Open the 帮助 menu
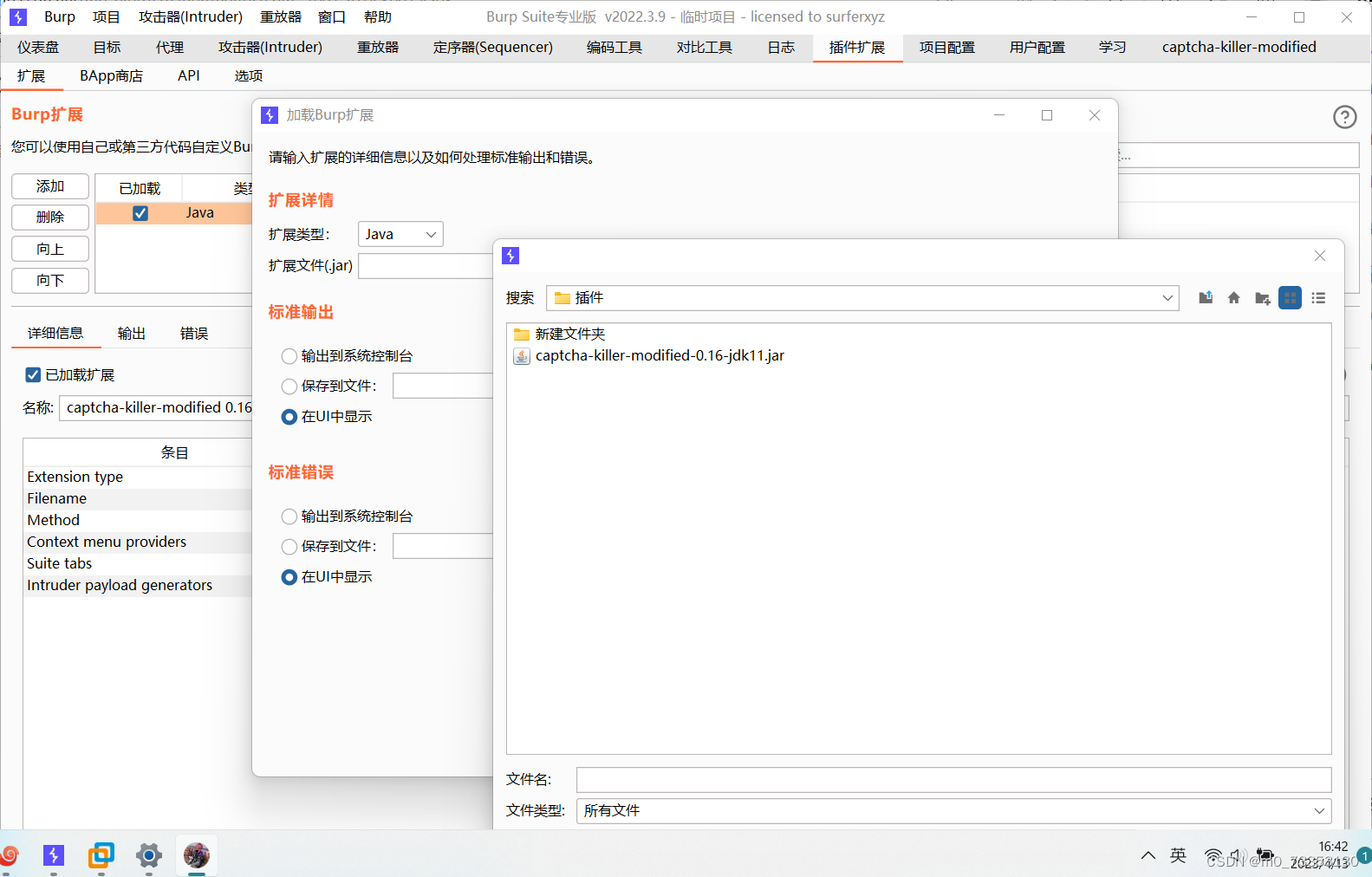 click(x=378, y=17)
